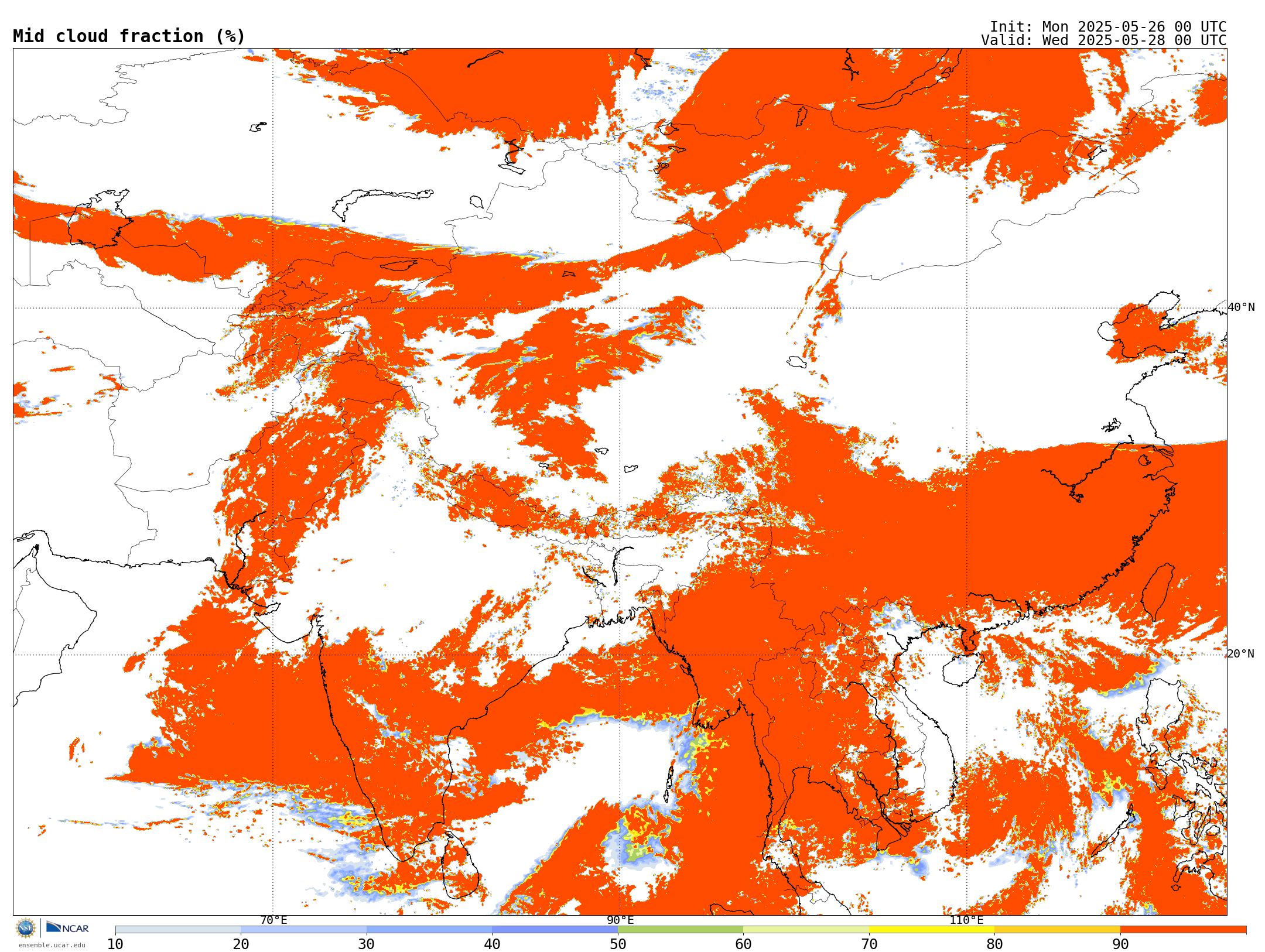
Task: Click the colorbar tick label 90
Action: pos(1120,944)
